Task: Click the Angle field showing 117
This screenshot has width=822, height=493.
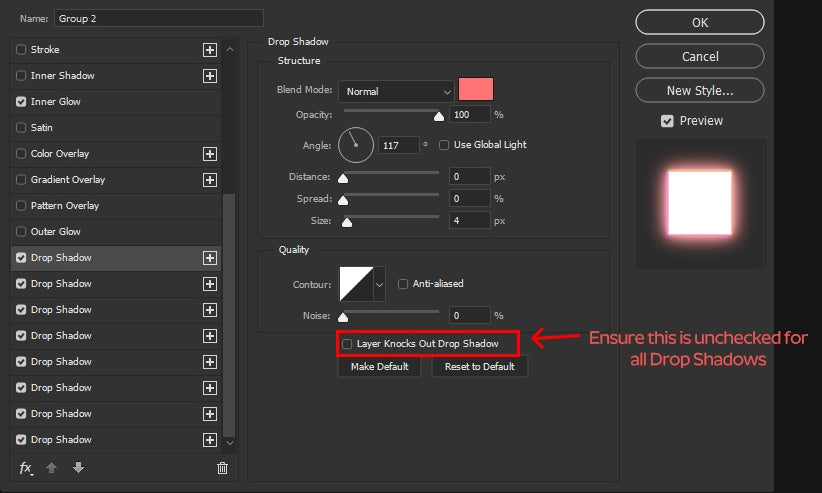Action: tap(398, 145)
